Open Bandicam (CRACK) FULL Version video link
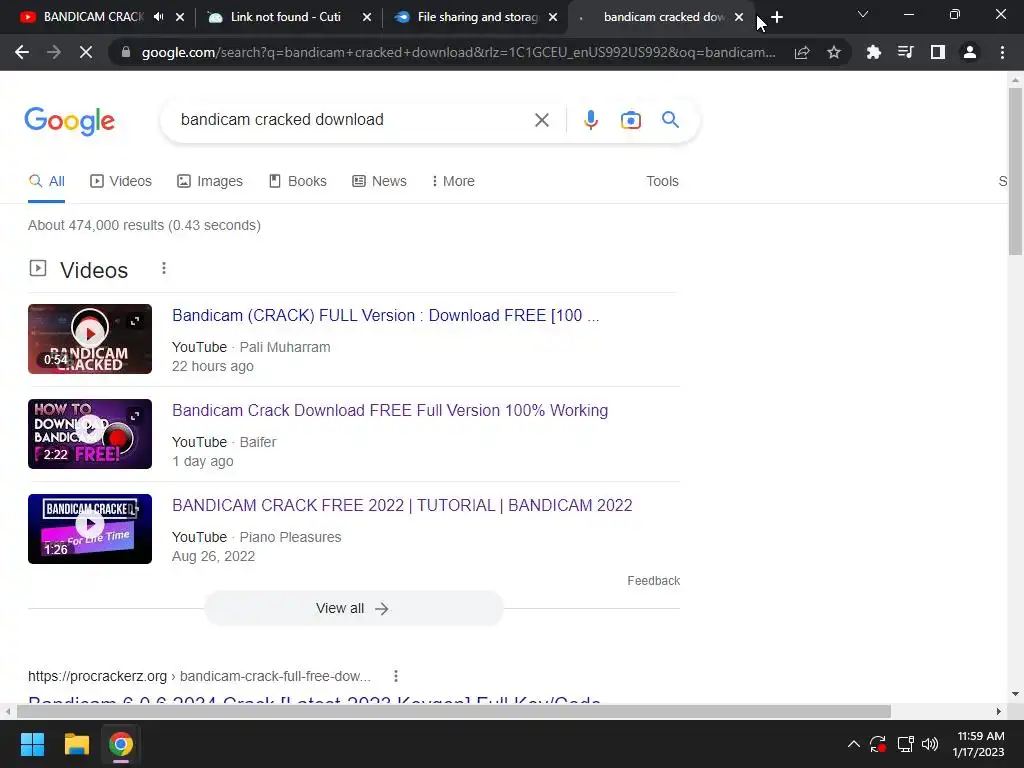This screenshot has width=1024, height=768. pos(385,315)
